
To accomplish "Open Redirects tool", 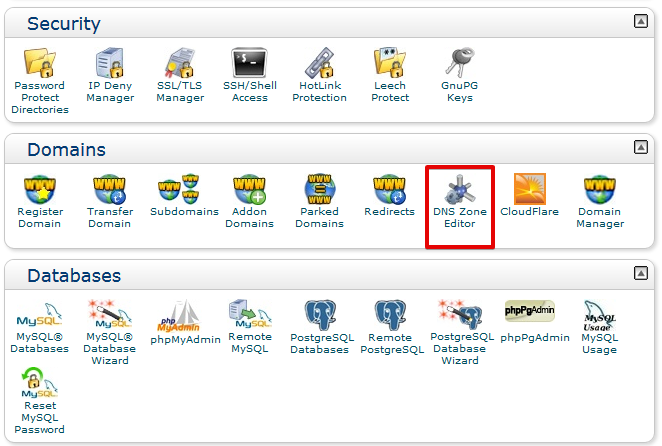I will tap(390, 195).
